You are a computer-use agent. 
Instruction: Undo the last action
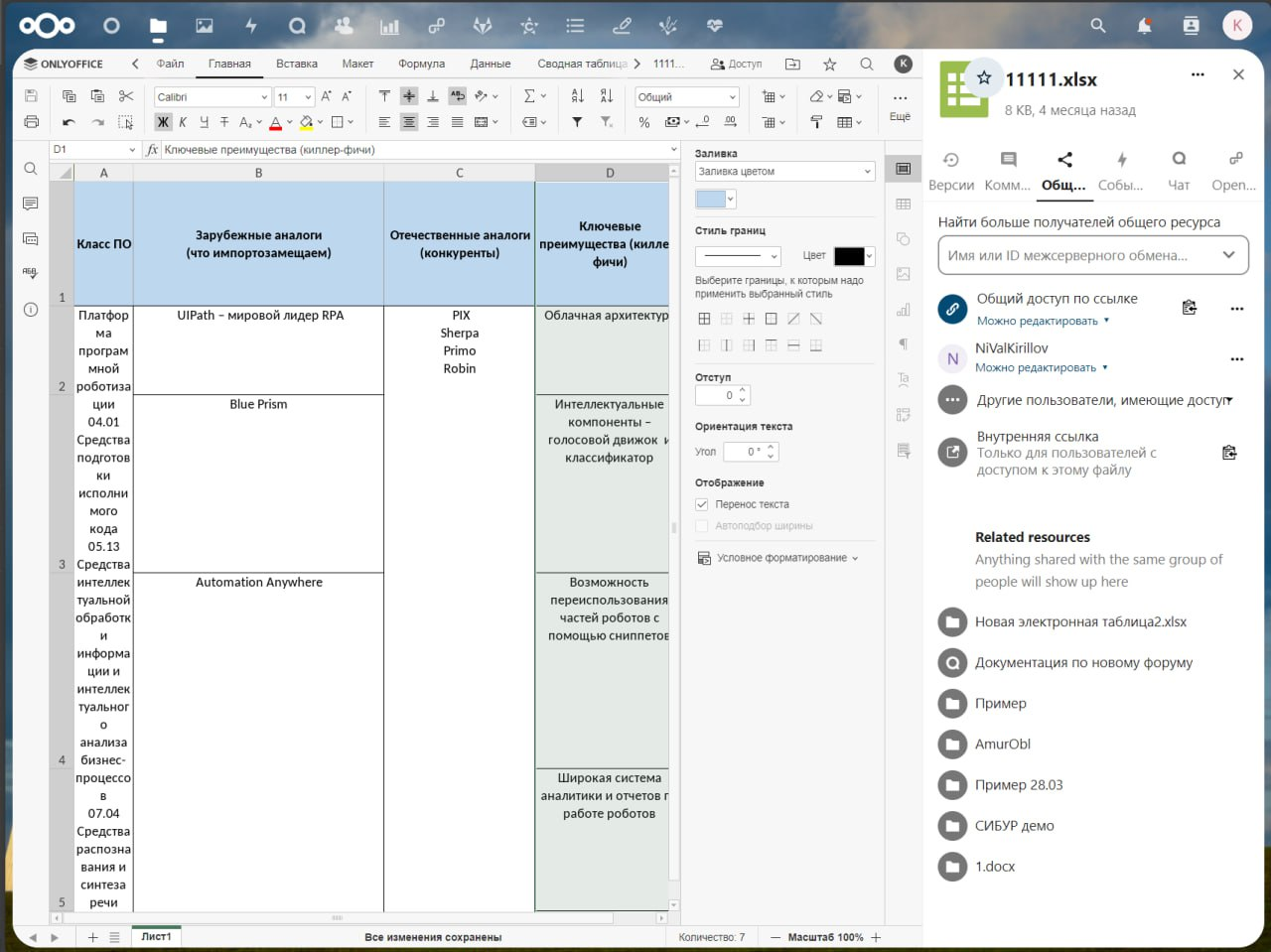point(69,122)
